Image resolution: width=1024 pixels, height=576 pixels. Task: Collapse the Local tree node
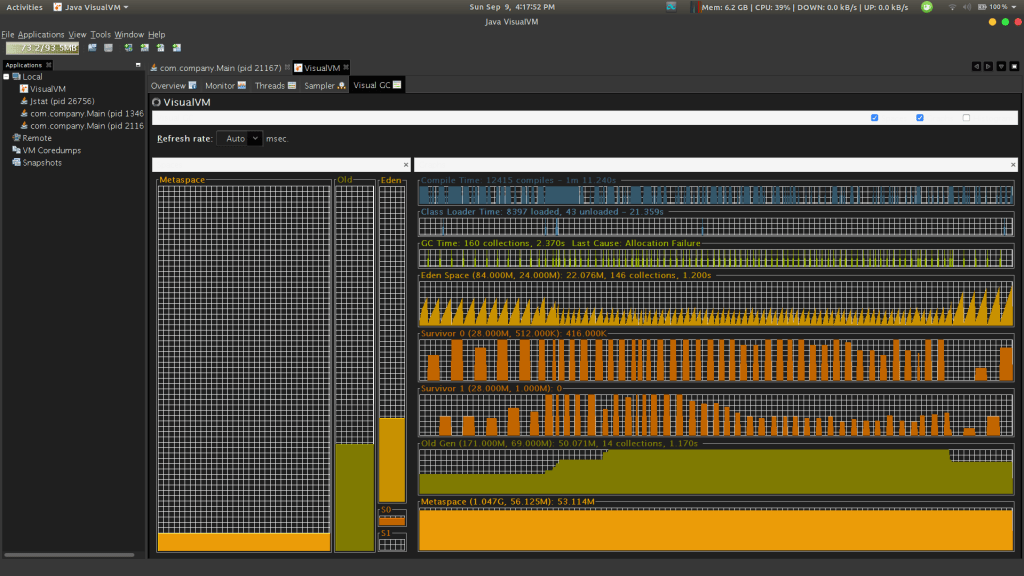click(6, 76)
